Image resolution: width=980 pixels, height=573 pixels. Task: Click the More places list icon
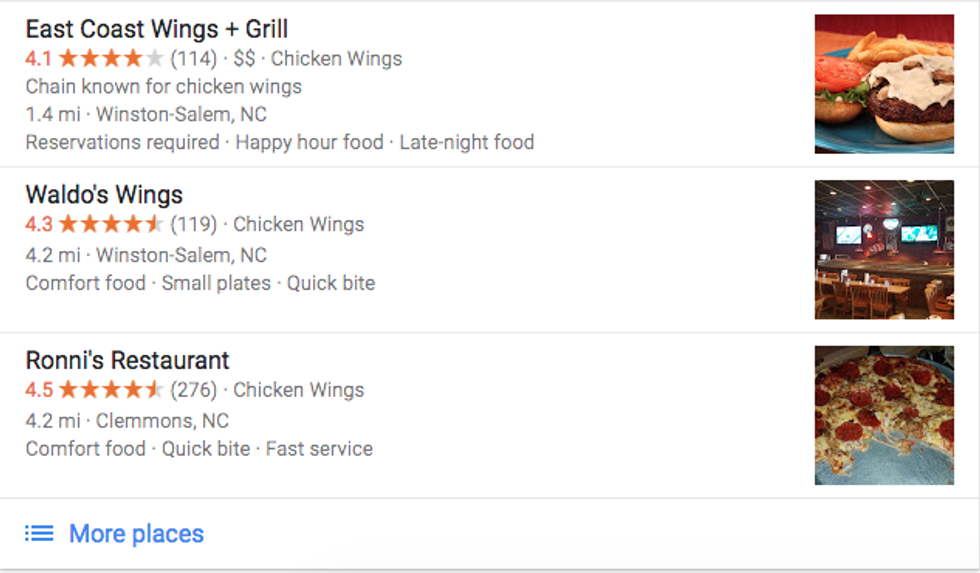(x=39, y=534)
